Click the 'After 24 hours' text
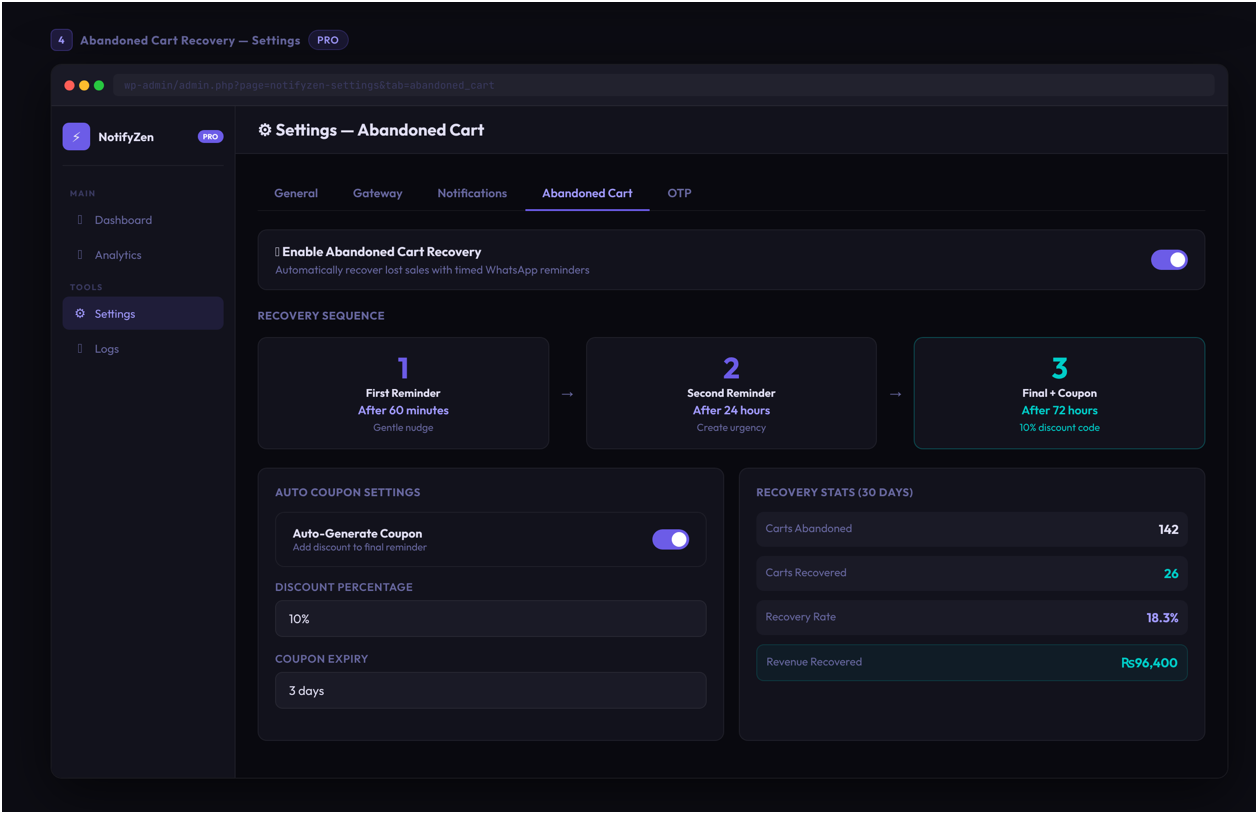Screen dimensions: 1258x814 tap(731, 410)
